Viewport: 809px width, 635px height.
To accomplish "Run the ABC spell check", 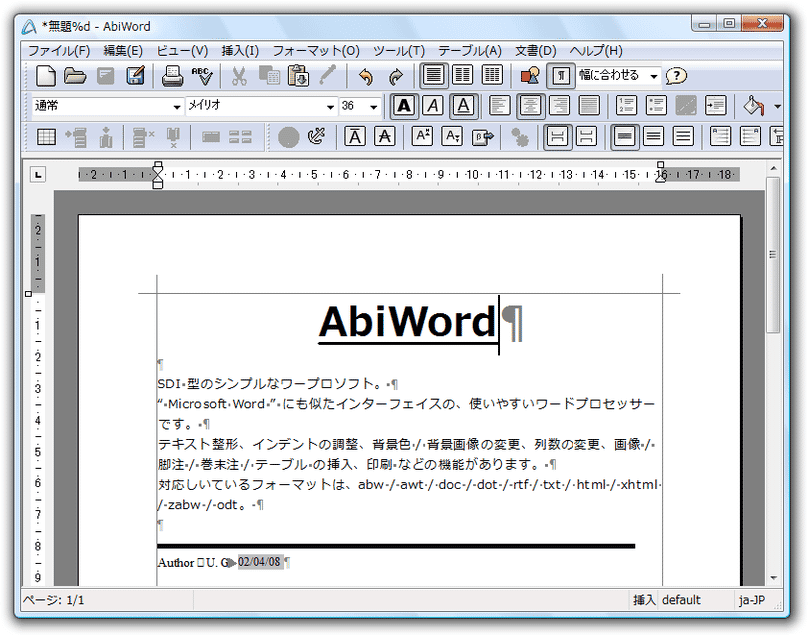I will point(202,76).
